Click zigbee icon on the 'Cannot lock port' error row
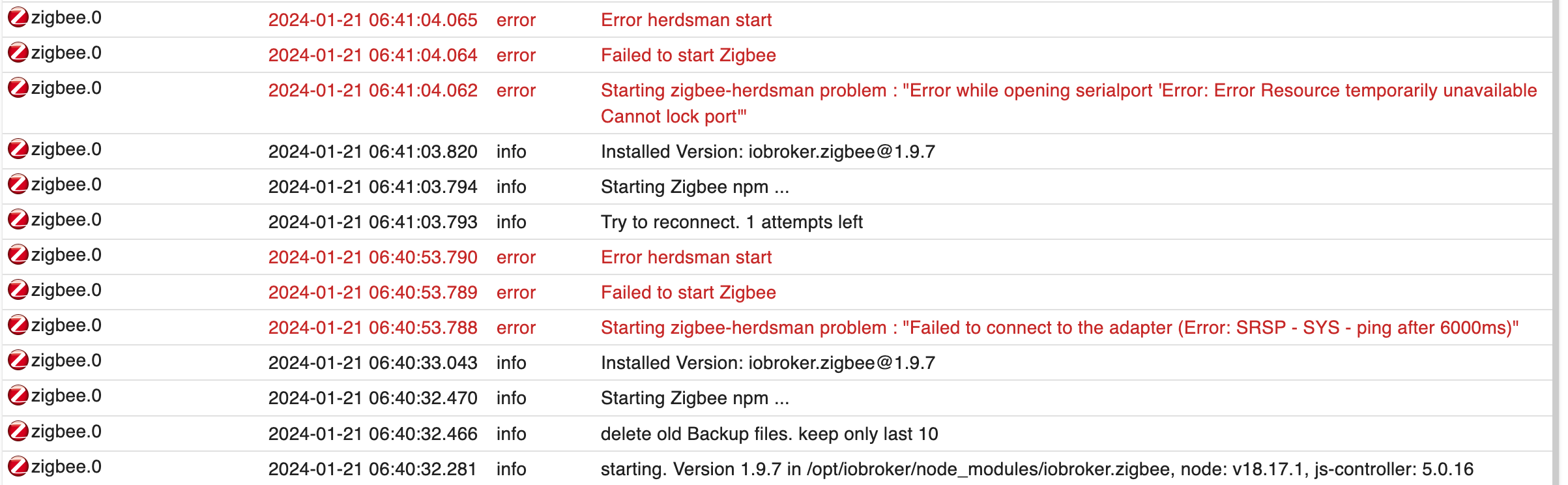The image size is (1568, 485). [18, 88]
